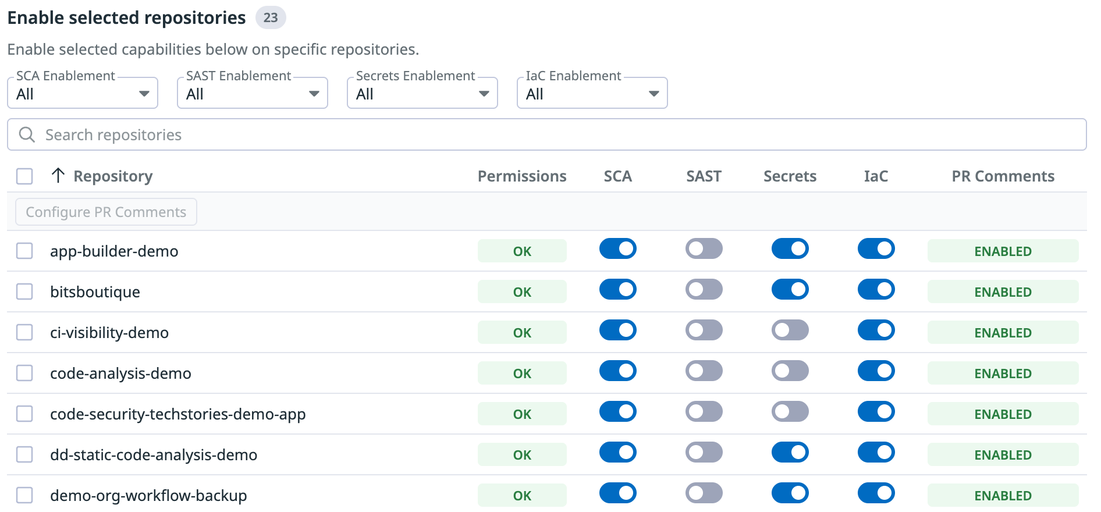The height and width of the screenshot is (512, 1101).
Task: Enable SAST for bitsboutique
Action: (x=704, y=289)
